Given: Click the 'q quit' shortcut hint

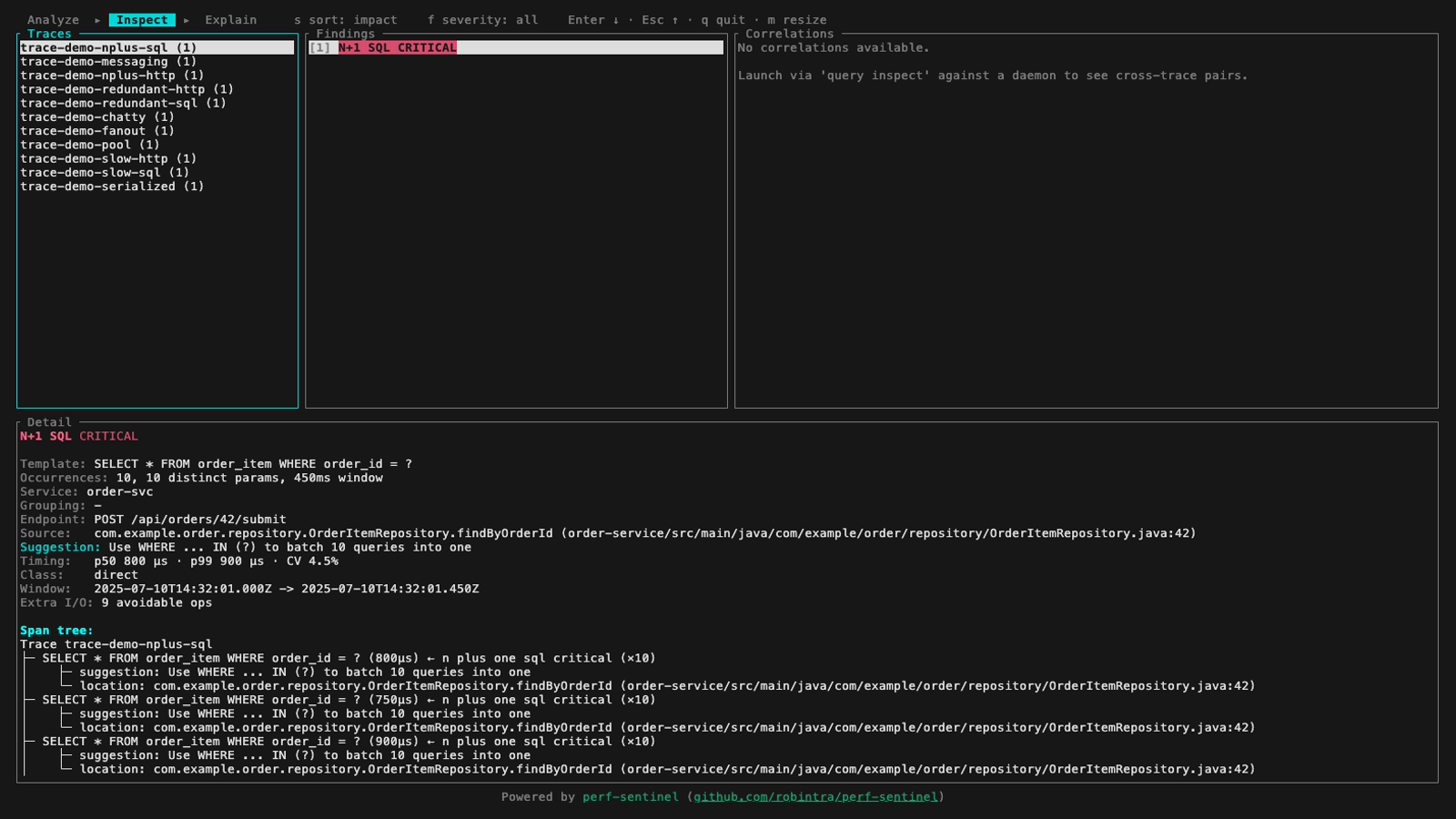Looking at the screenshot, I should 723,20.
